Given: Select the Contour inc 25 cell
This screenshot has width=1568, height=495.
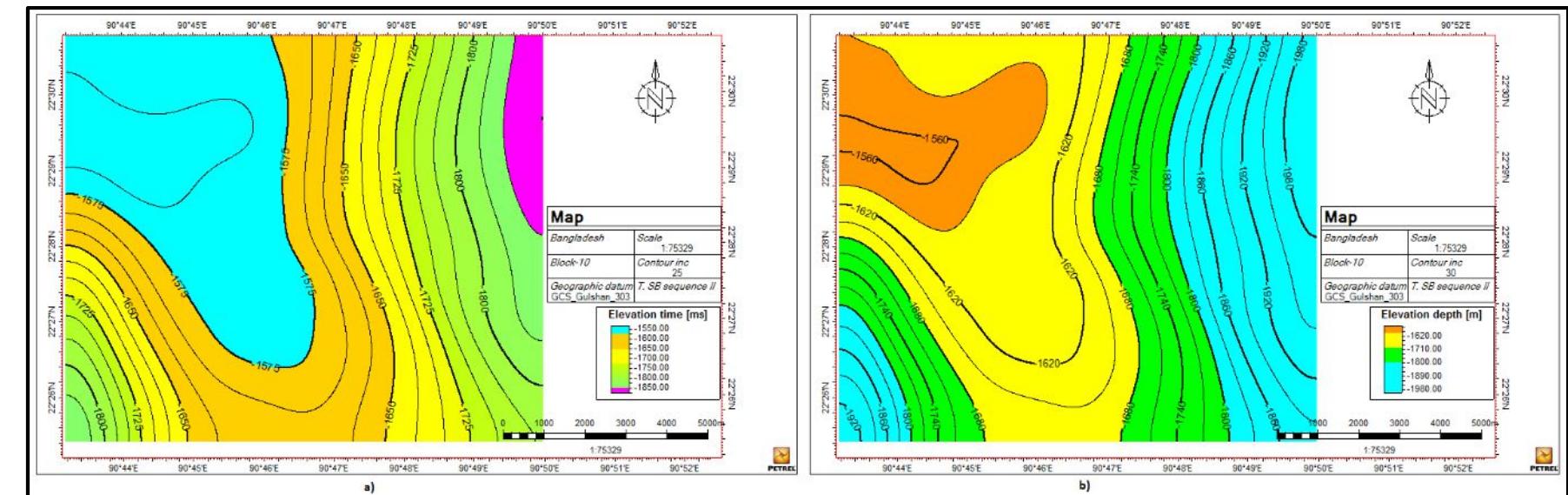Looking at the screenshot, I should point(677,267).
